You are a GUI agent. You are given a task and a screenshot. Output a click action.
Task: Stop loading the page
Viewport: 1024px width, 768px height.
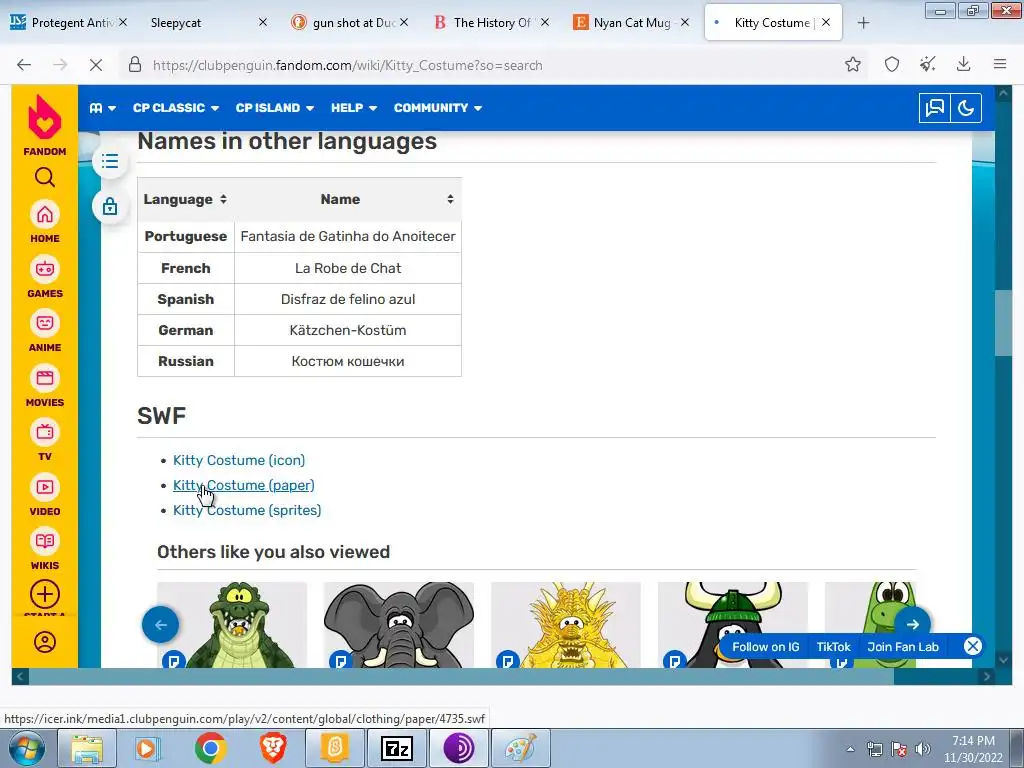click(95, 65)
